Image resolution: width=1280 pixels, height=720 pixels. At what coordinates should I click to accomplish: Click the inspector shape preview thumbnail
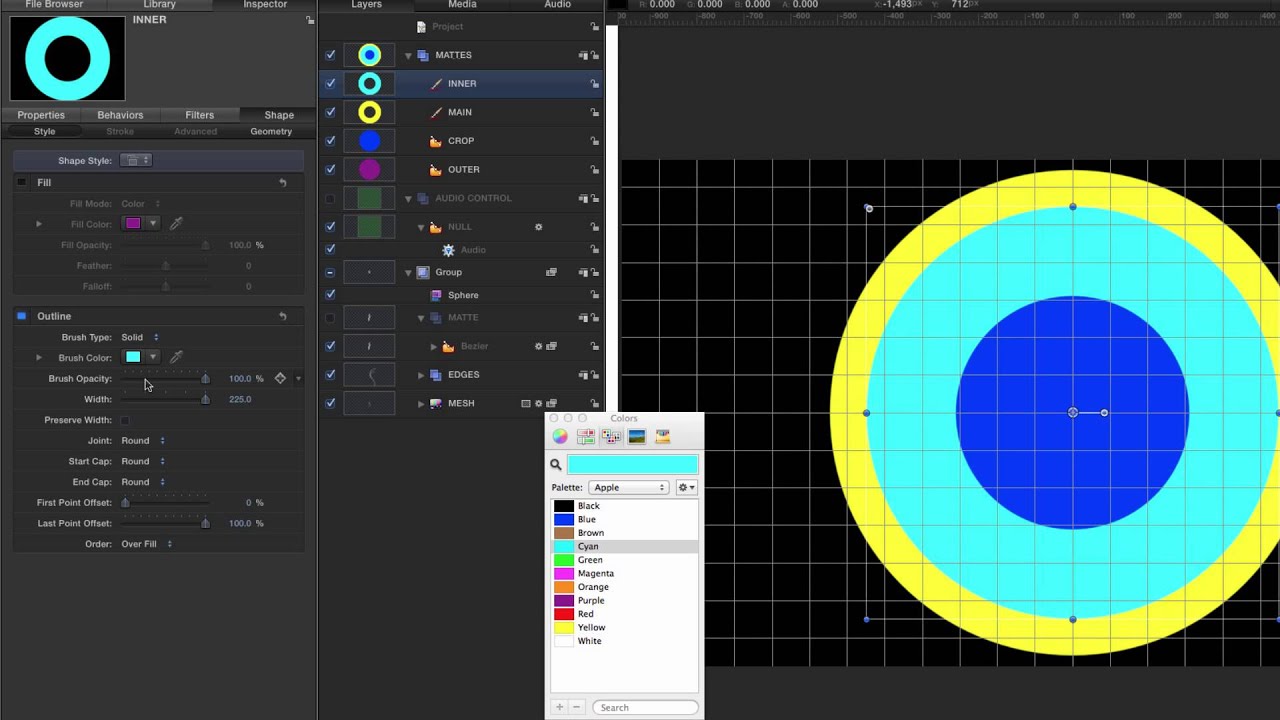67,58
